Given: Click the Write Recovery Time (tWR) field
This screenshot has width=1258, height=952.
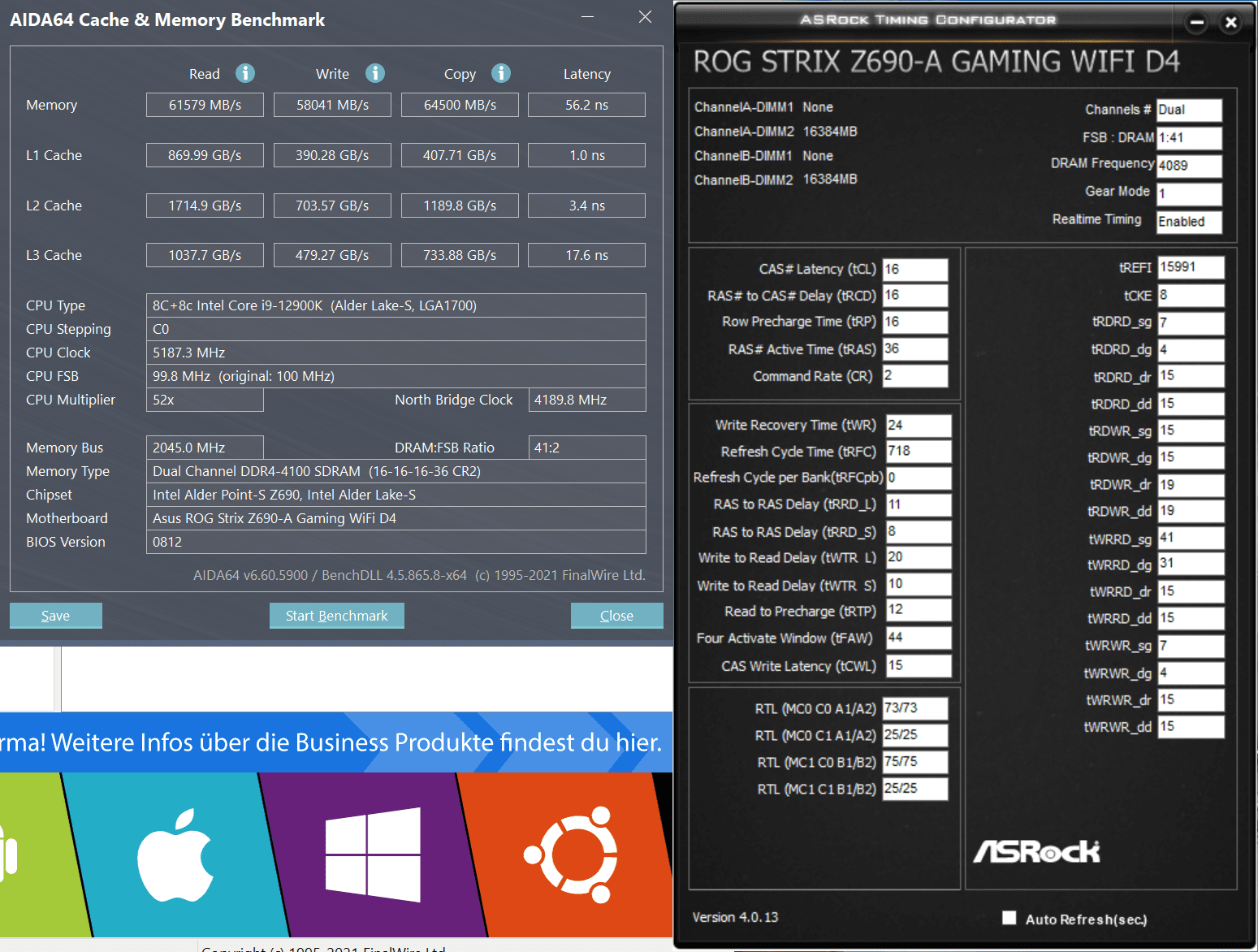Looking at the screenshot, I should point(919,425).
